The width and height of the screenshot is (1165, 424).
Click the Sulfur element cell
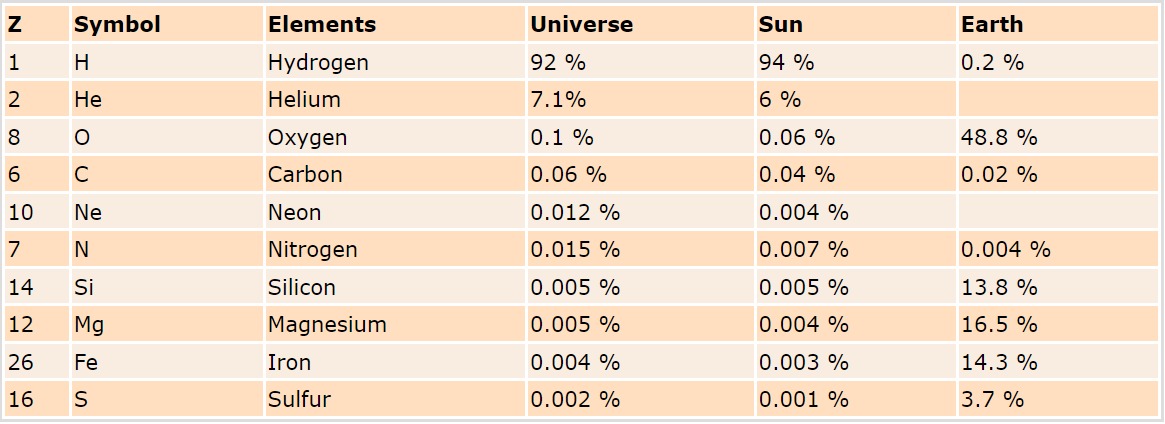(299, 400)
